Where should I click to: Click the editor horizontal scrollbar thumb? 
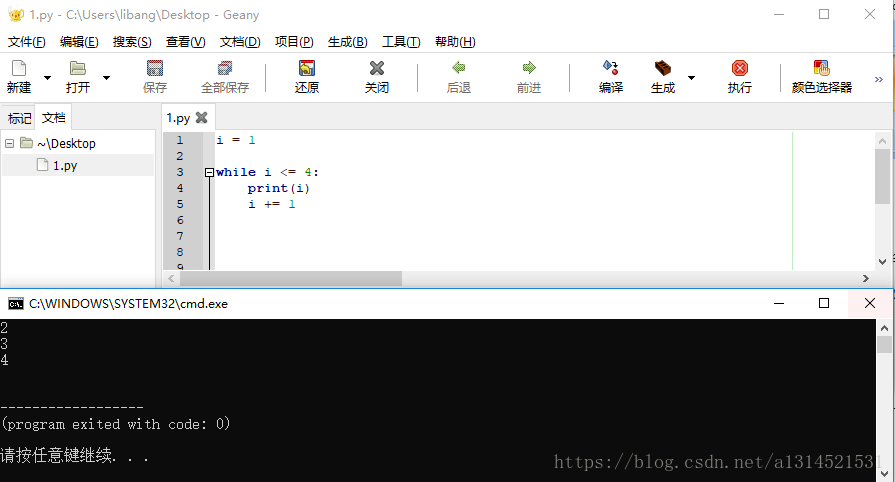point(291,279)
